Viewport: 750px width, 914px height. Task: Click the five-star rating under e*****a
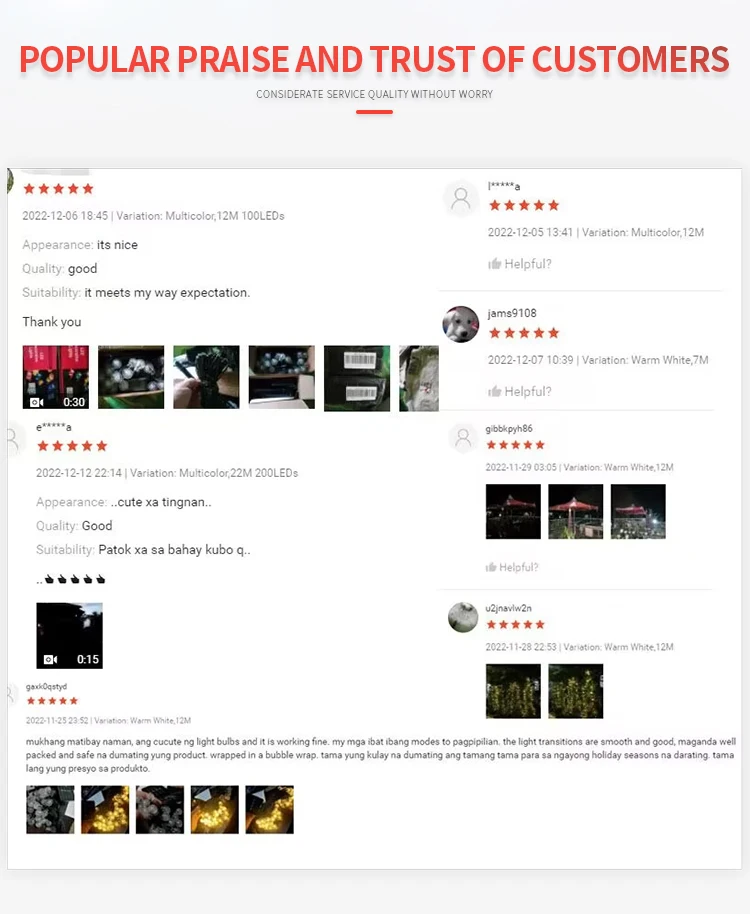point(72,446)
